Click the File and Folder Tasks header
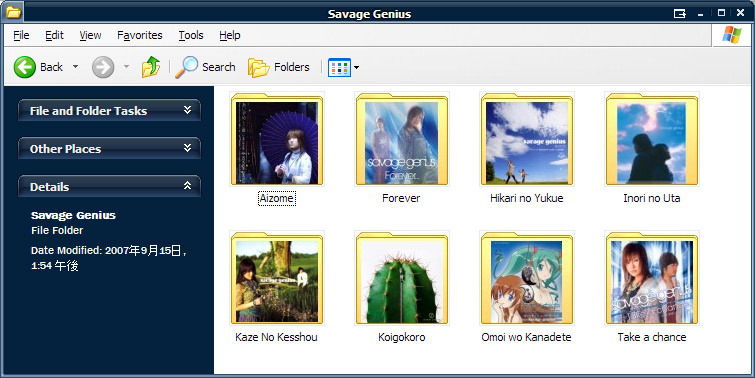This screenshot has height=378, width=755. pos(109,110)
